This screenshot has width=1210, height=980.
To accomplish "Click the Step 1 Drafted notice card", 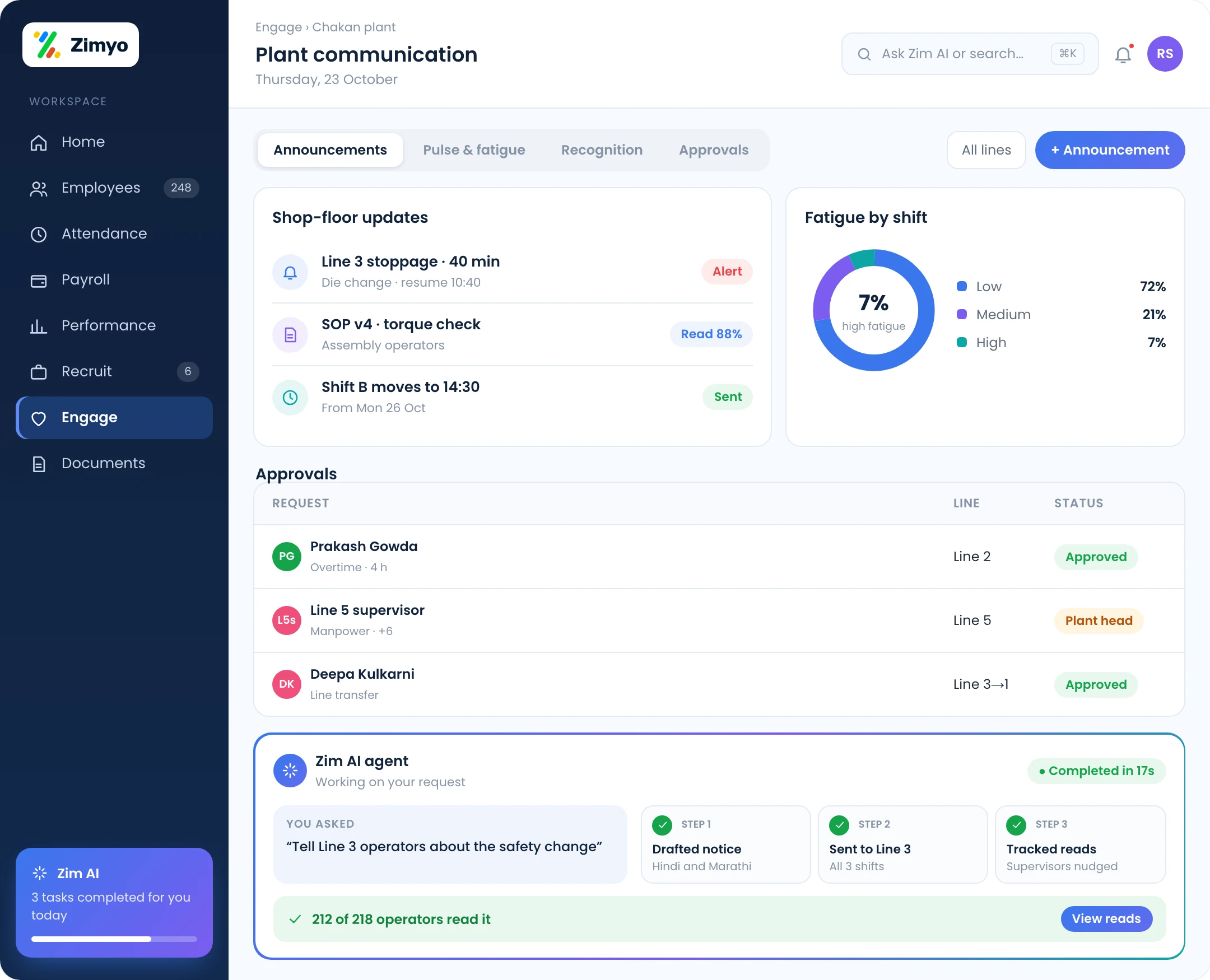I will coord(725,844).
